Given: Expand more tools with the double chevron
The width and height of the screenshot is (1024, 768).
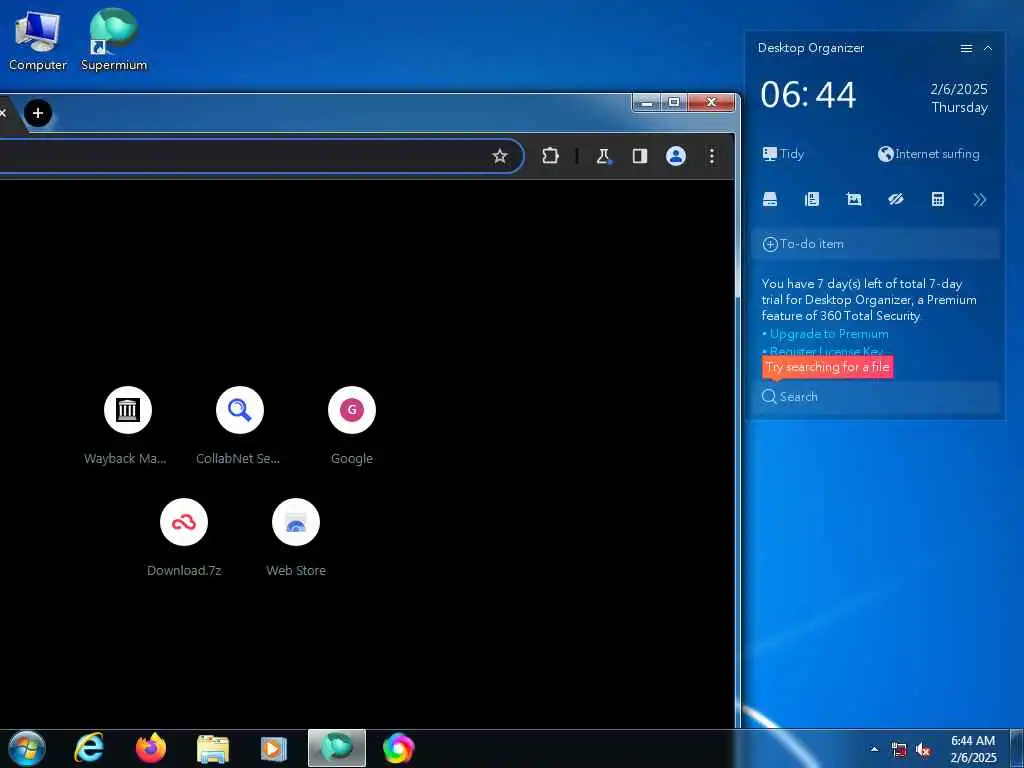Looking at the screenshot, I should coord(980,200).
